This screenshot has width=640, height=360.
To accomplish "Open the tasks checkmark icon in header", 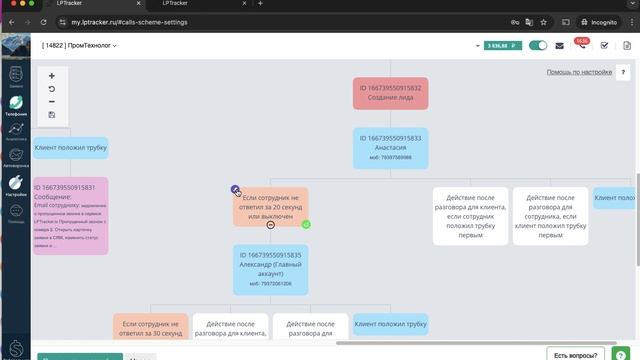I will [x=604, y=46].
